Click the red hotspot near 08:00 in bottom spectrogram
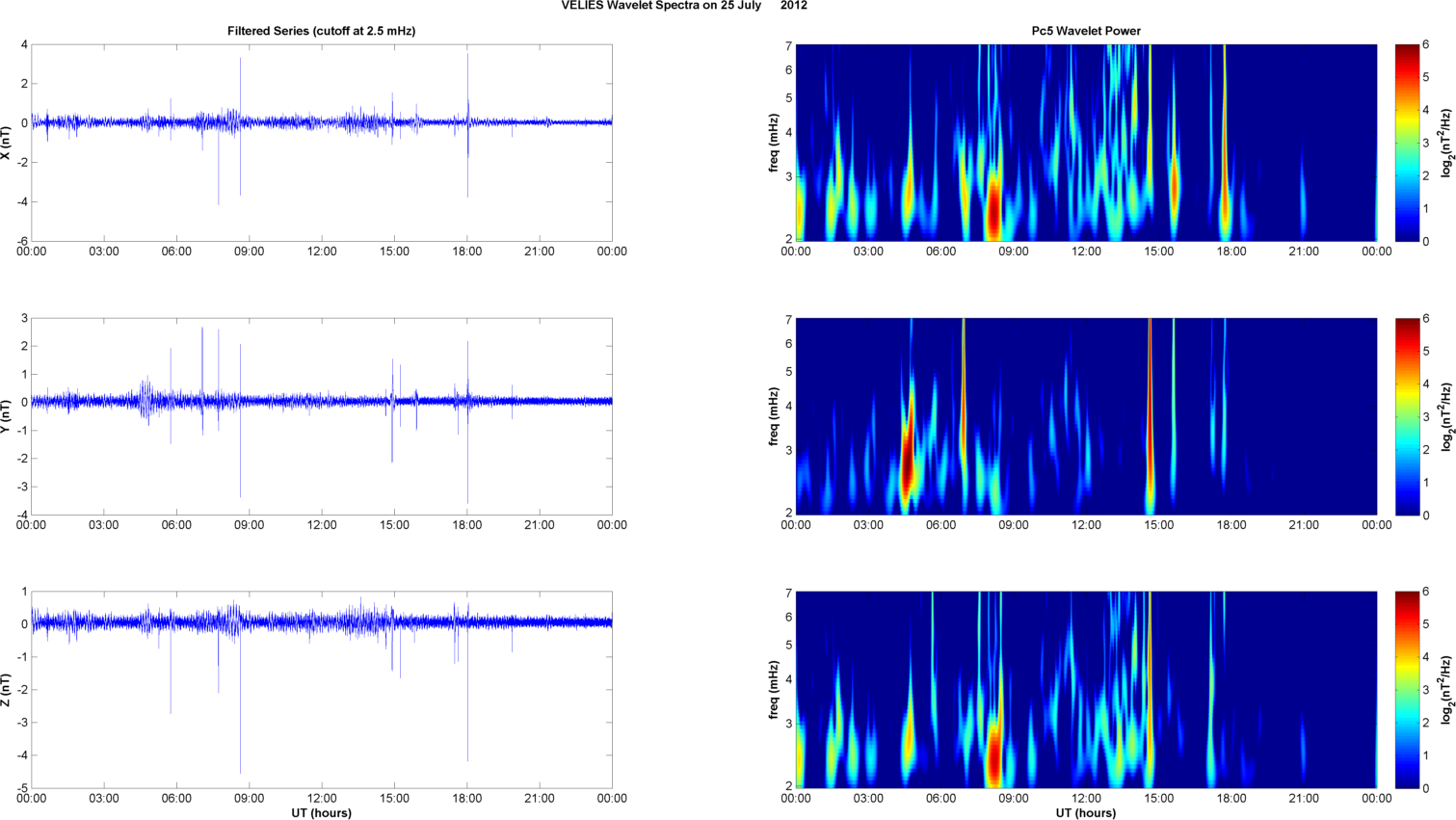1456x820 pixels. 993,756
